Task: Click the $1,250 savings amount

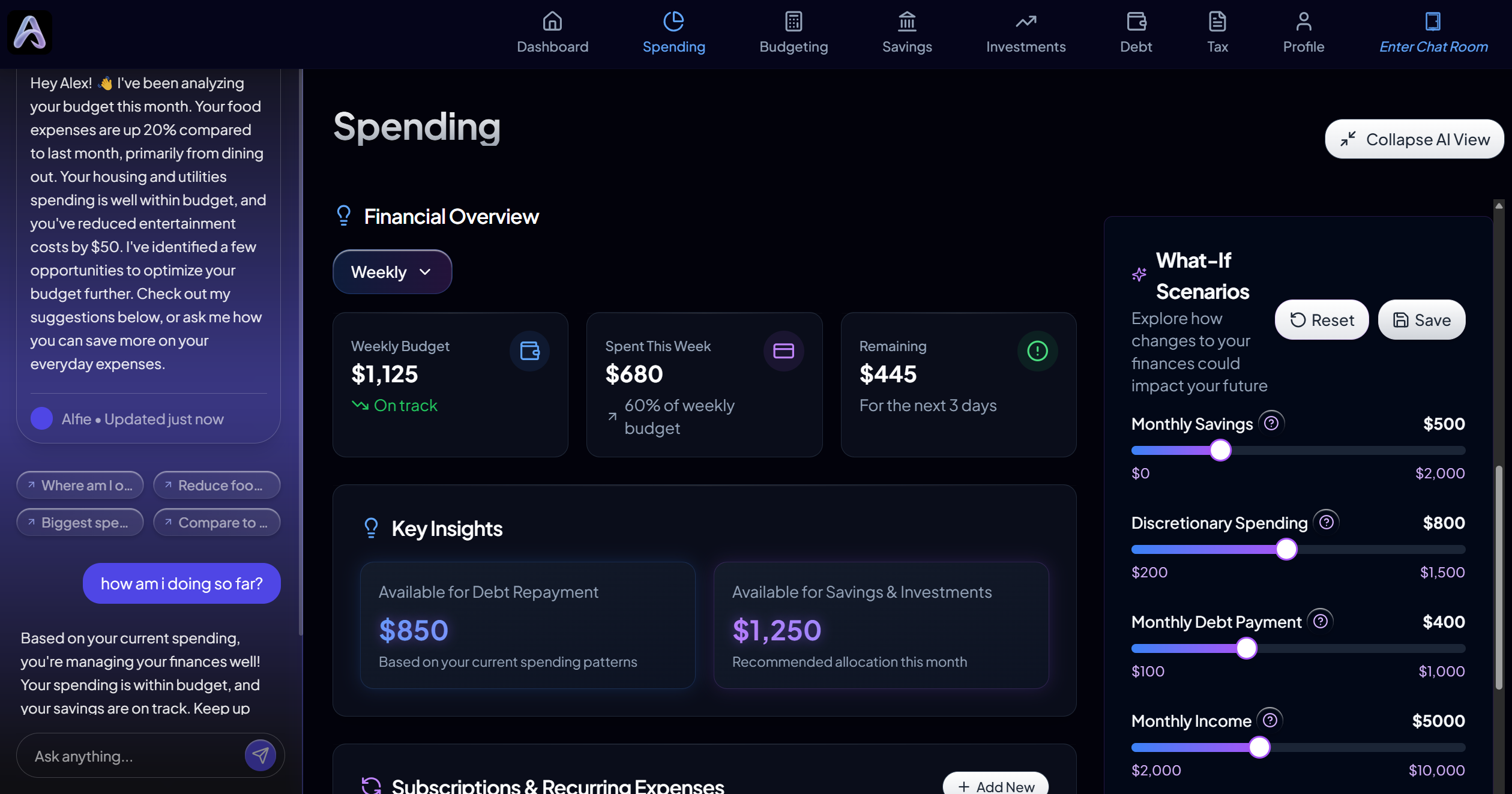Action: pyautogui.click(x=776, y=630)
